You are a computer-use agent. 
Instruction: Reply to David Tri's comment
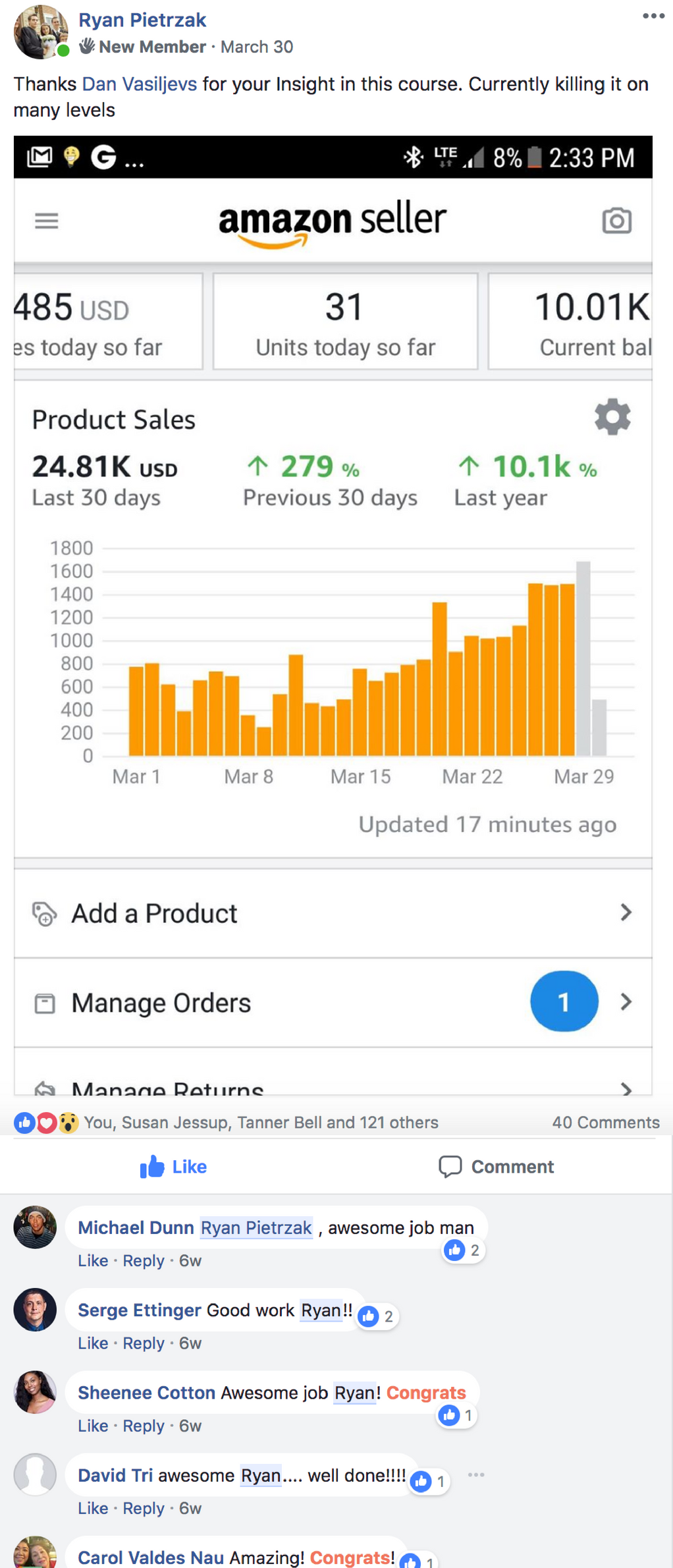(x=144, y=1507)
